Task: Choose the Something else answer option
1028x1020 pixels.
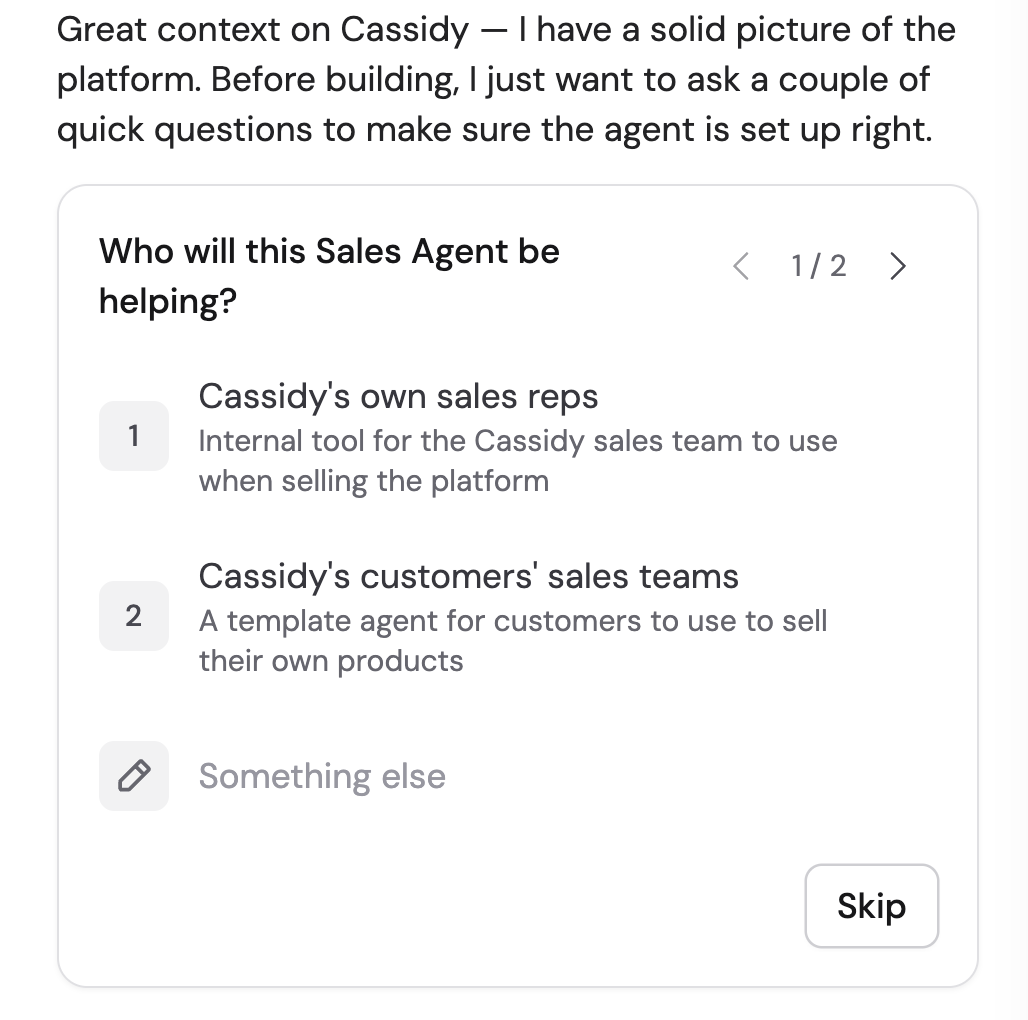Action: (322, 776)
